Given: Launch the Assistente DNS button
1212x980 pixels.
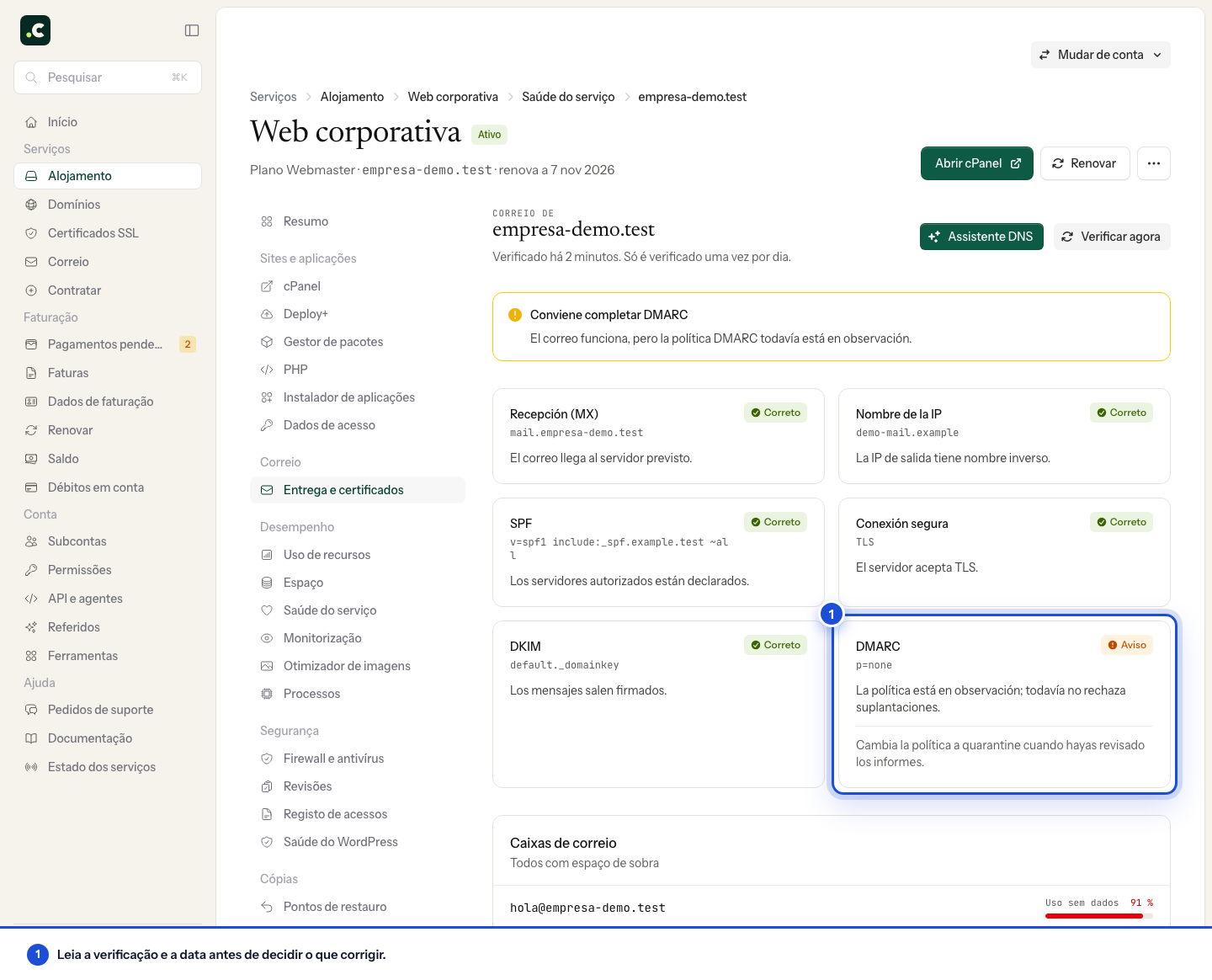Looking at the screenshot, I should (x=981, y=237).
